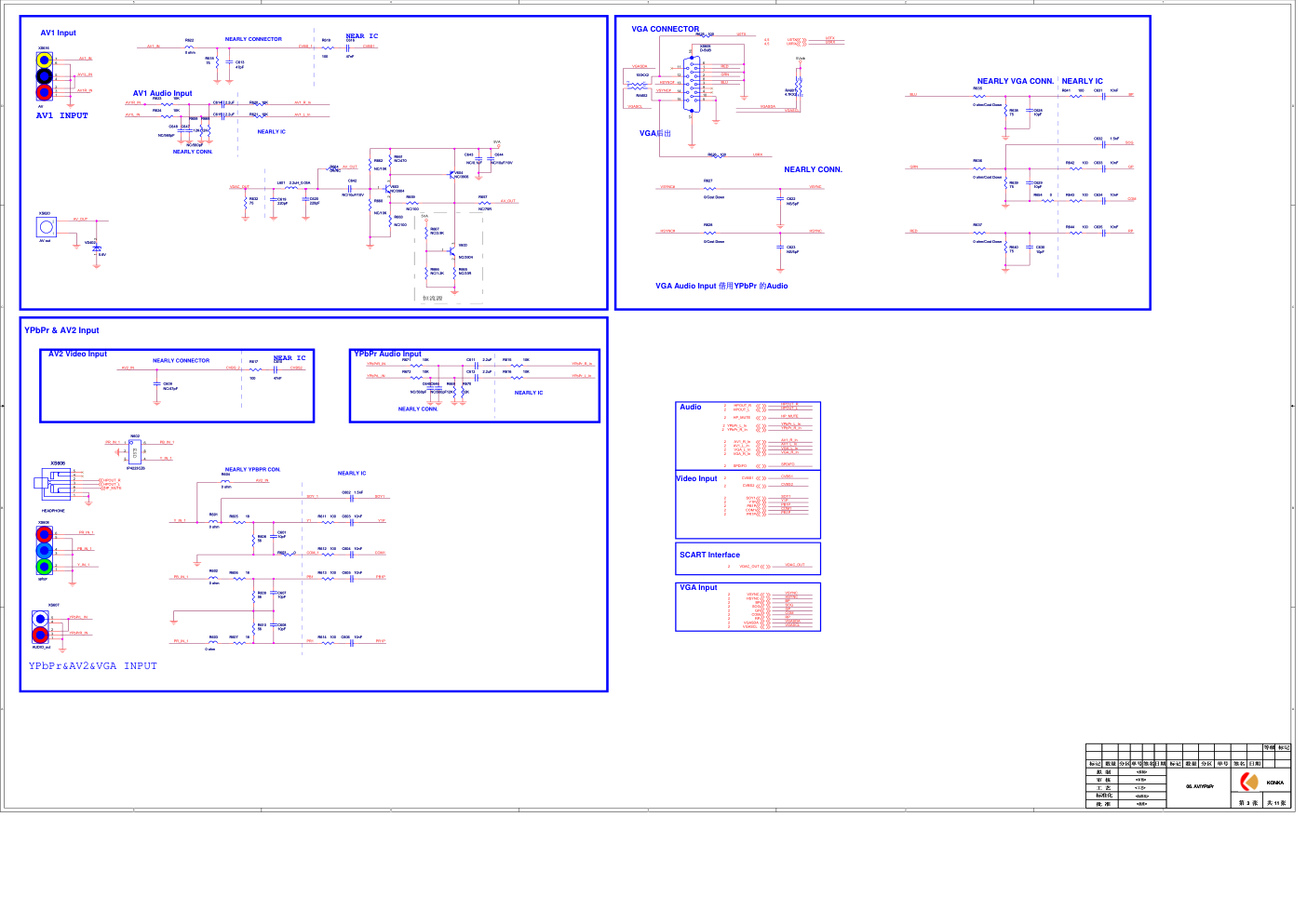Viewport: 1307px width, 924px height.
Task: Click the '第 3 张' sheet number cell
Action: pos(1248,802)
